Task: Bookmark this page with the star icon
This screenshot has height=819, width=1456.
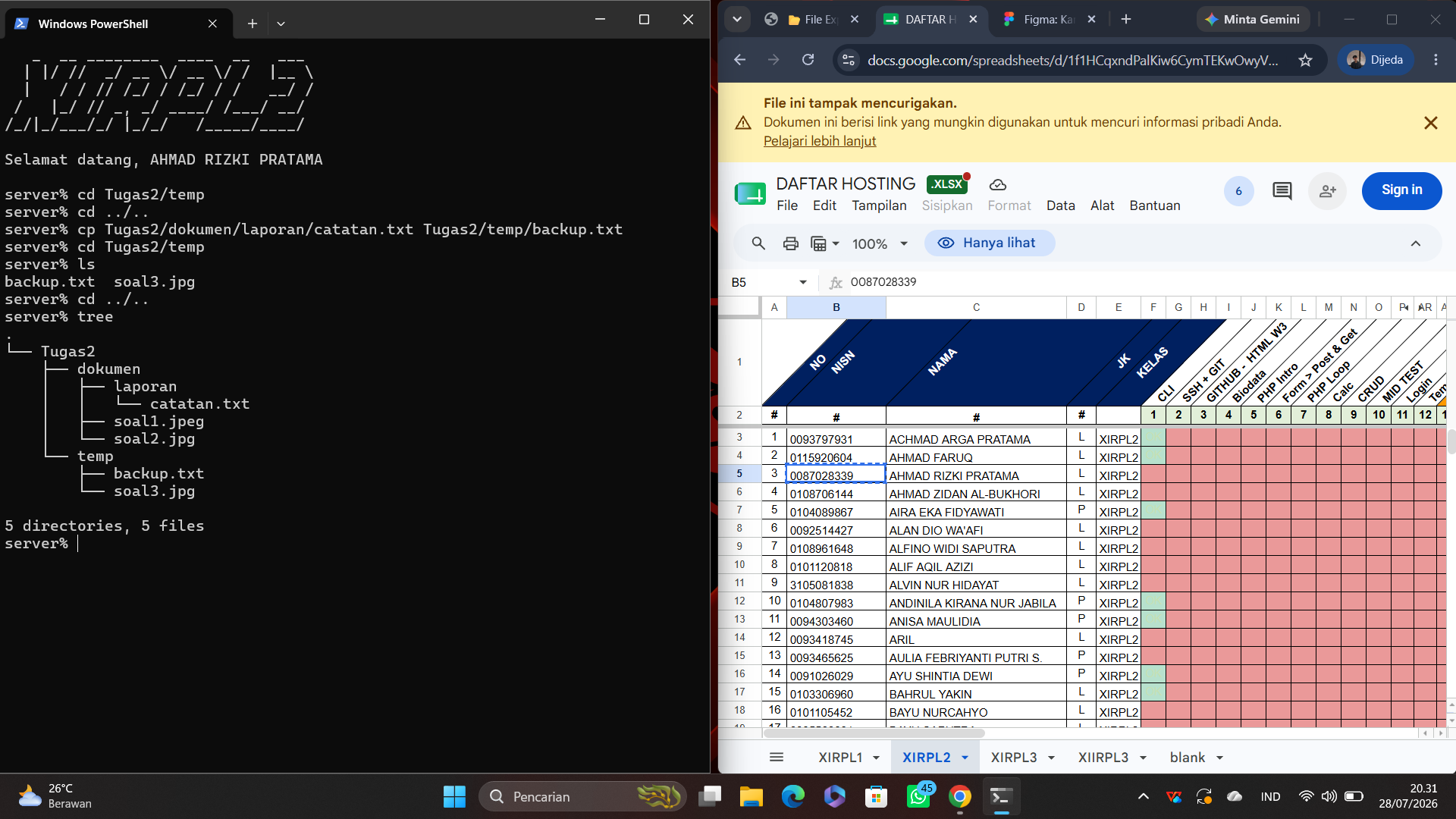Action: click(1305, 60)
